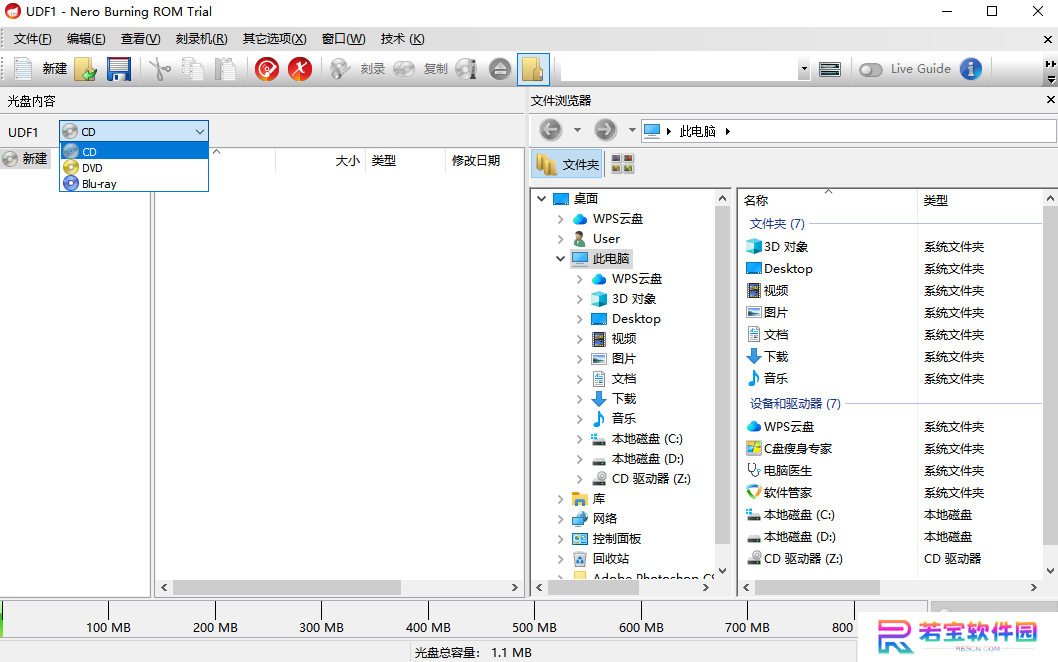Viewport: 1058px width, 662px height.
Task: Click the thumbnail view mode icon
Action: (622, 164)
